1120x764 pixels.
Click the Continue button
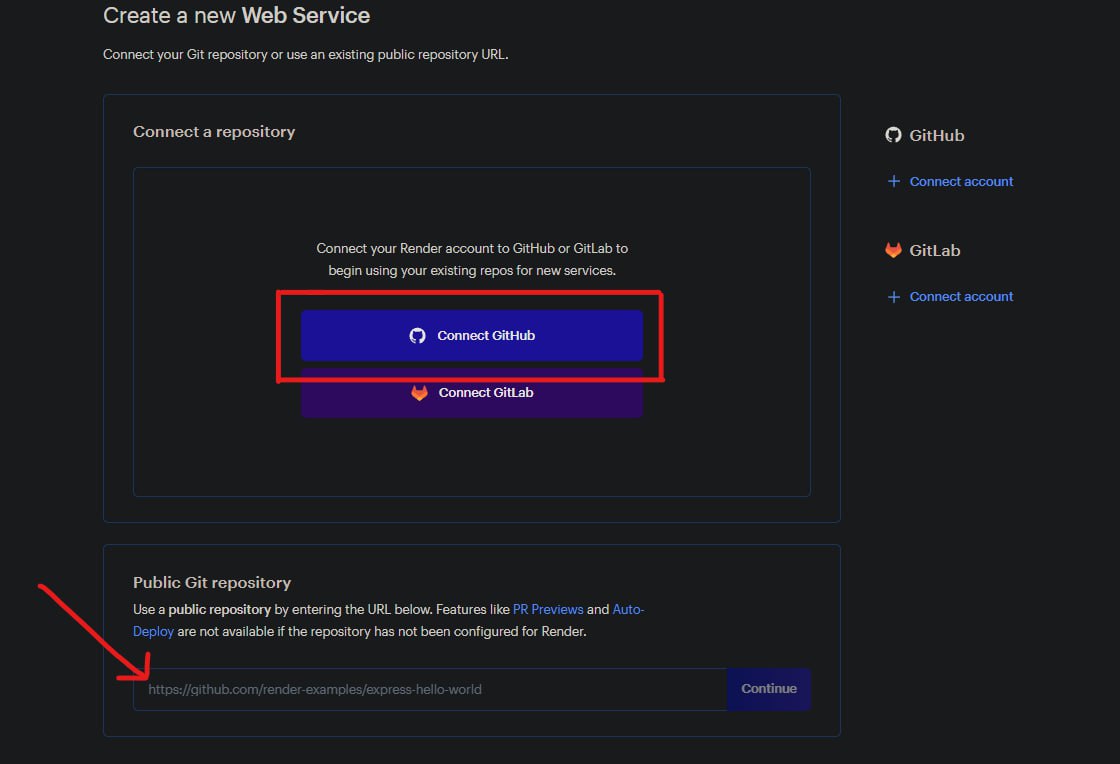(x=769, y=689)
